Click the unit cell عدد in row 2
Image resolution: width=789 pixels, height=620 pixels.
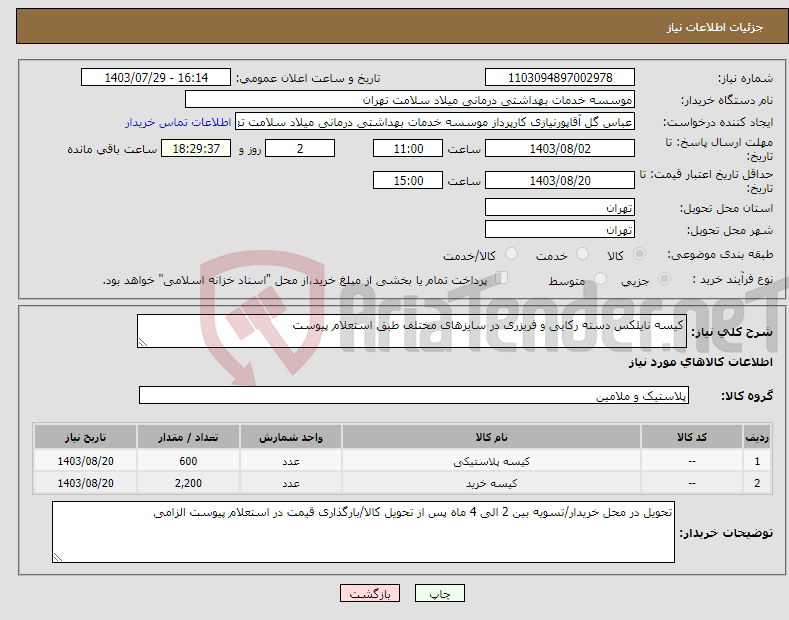tap(291, 483)
